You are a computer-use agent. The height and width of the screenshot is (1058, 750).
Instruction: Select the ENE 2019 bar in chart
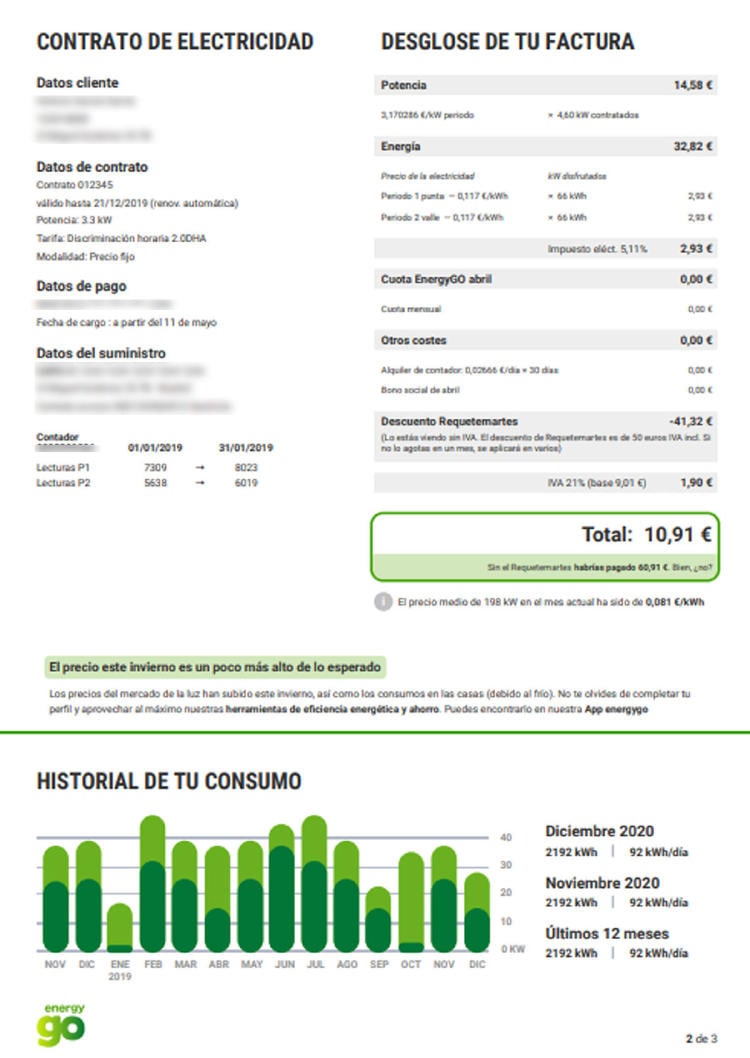[120, 928]
